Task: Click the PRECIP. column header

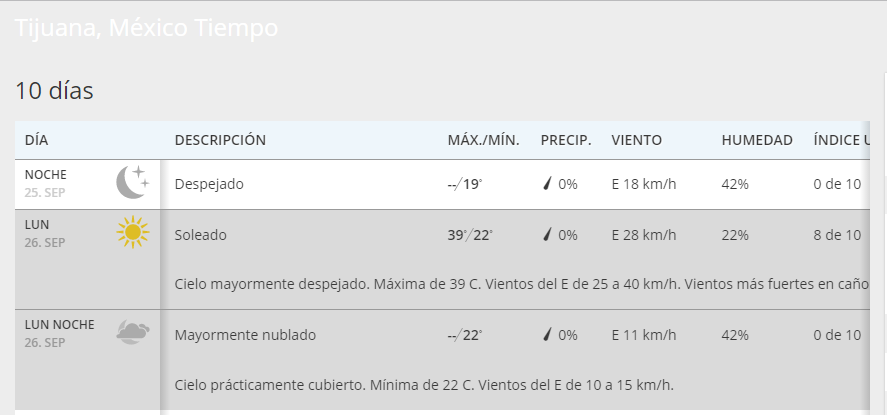Action: pos(566,140)
